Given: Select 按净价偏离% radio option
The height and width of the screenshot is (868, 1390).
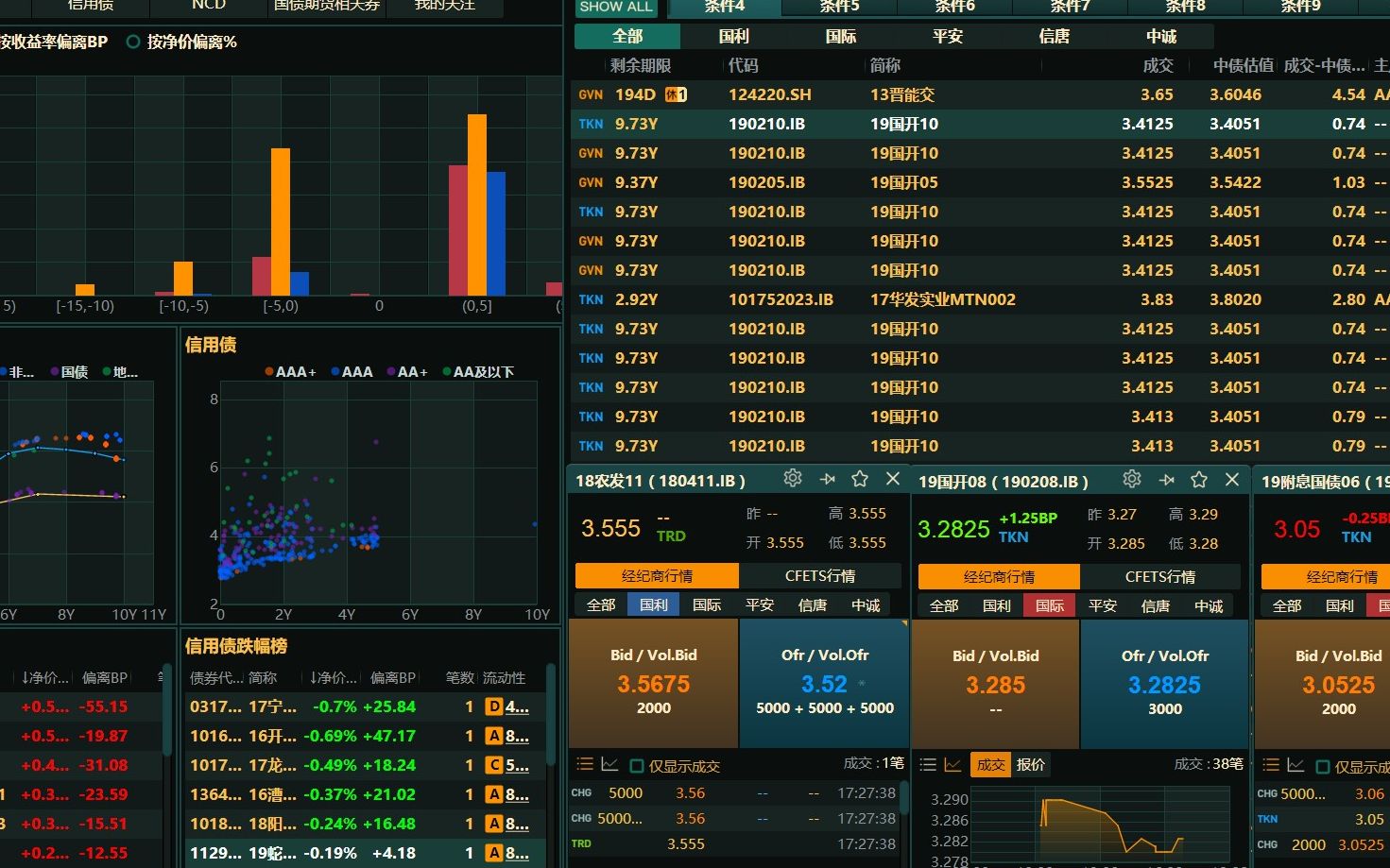Looking at the screenshot, I should [x=133, y=42].
